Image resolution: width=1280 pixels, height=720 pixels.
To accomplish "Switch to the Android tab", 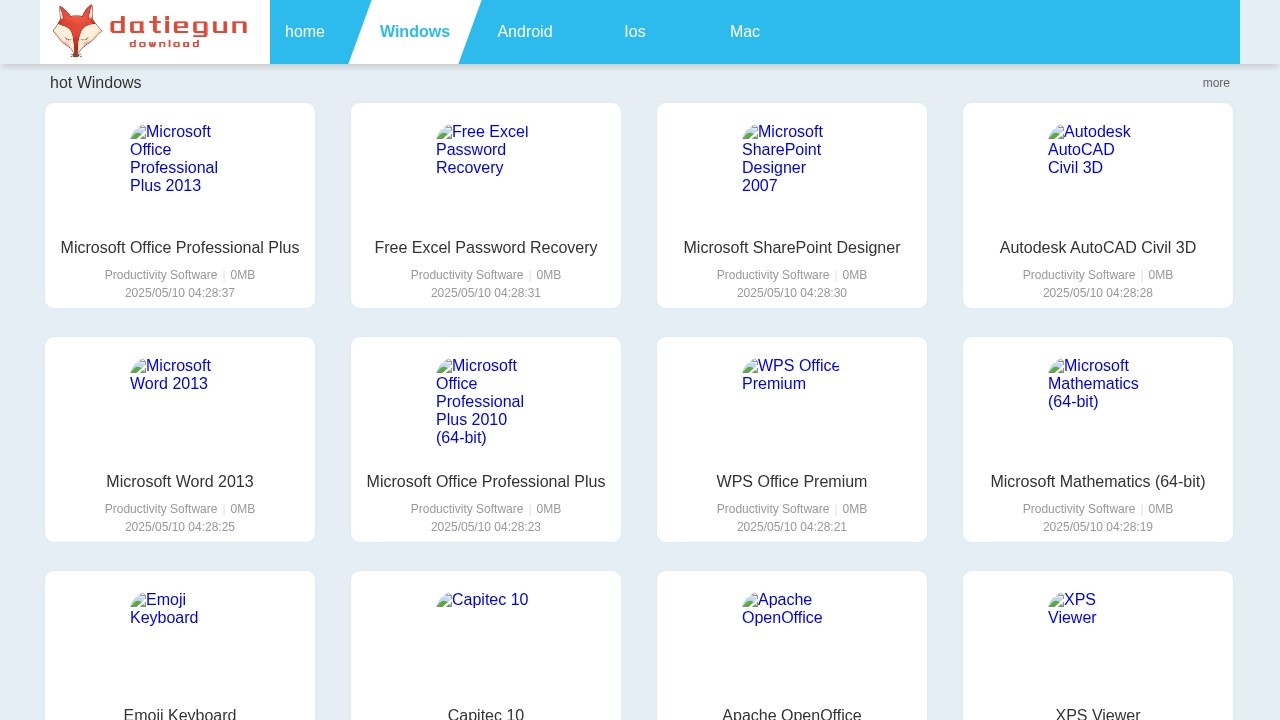I will 525,31.
